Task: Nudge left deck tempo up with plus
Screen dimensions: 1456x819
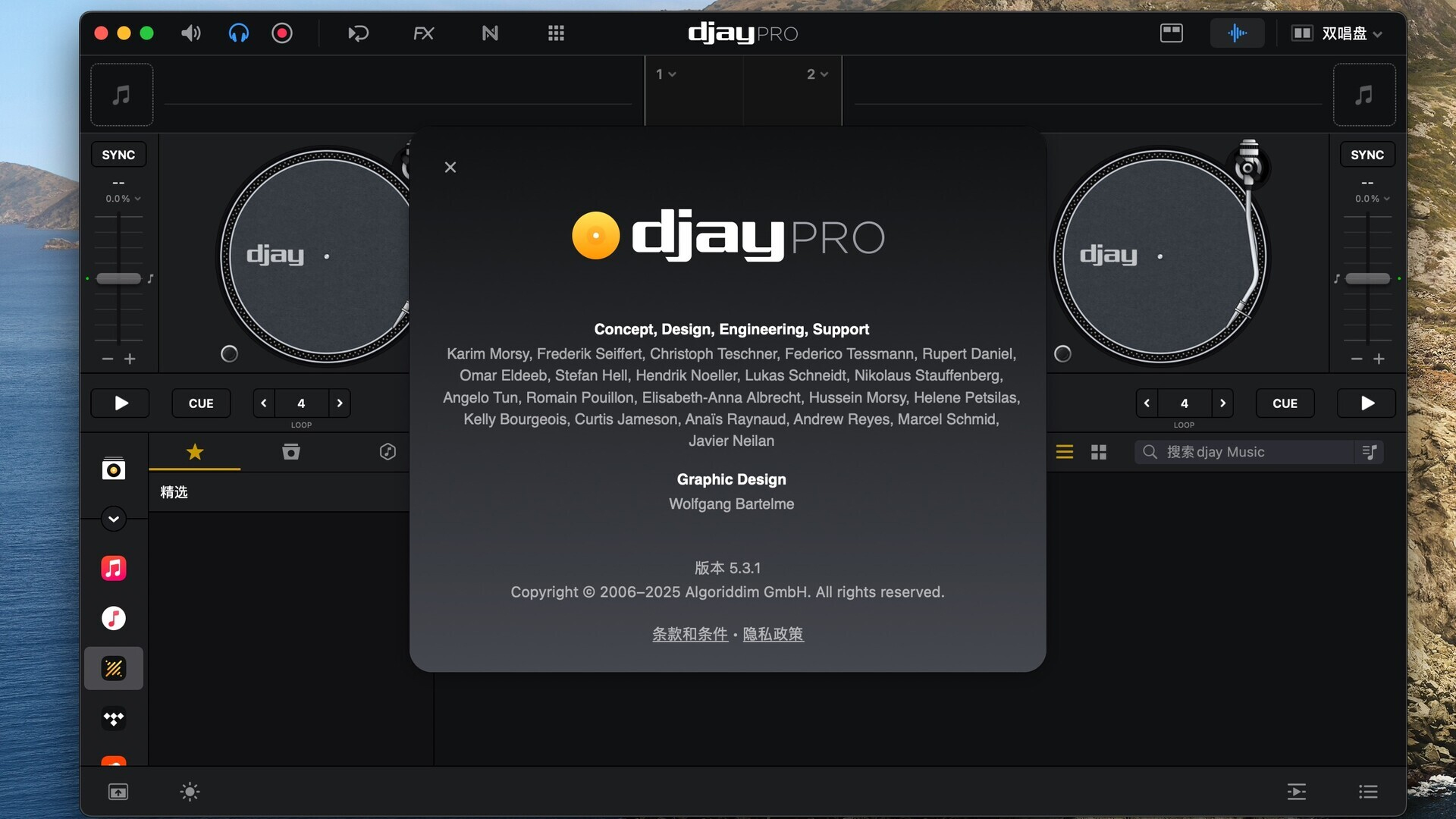Action: tap(130, 359)
